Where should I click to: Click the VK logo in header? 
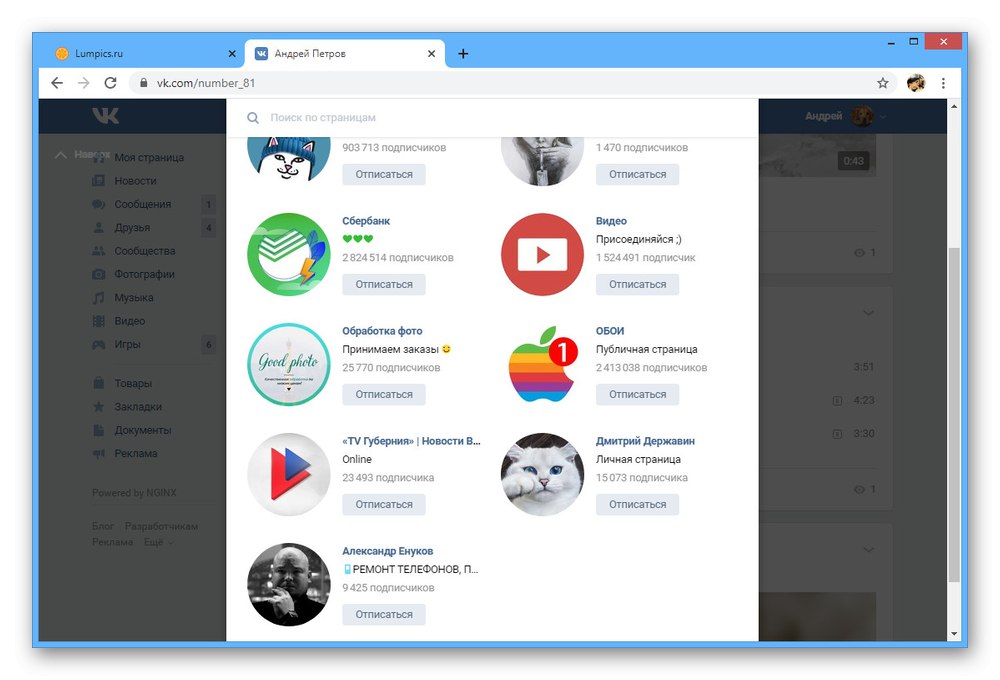[105, 115]
